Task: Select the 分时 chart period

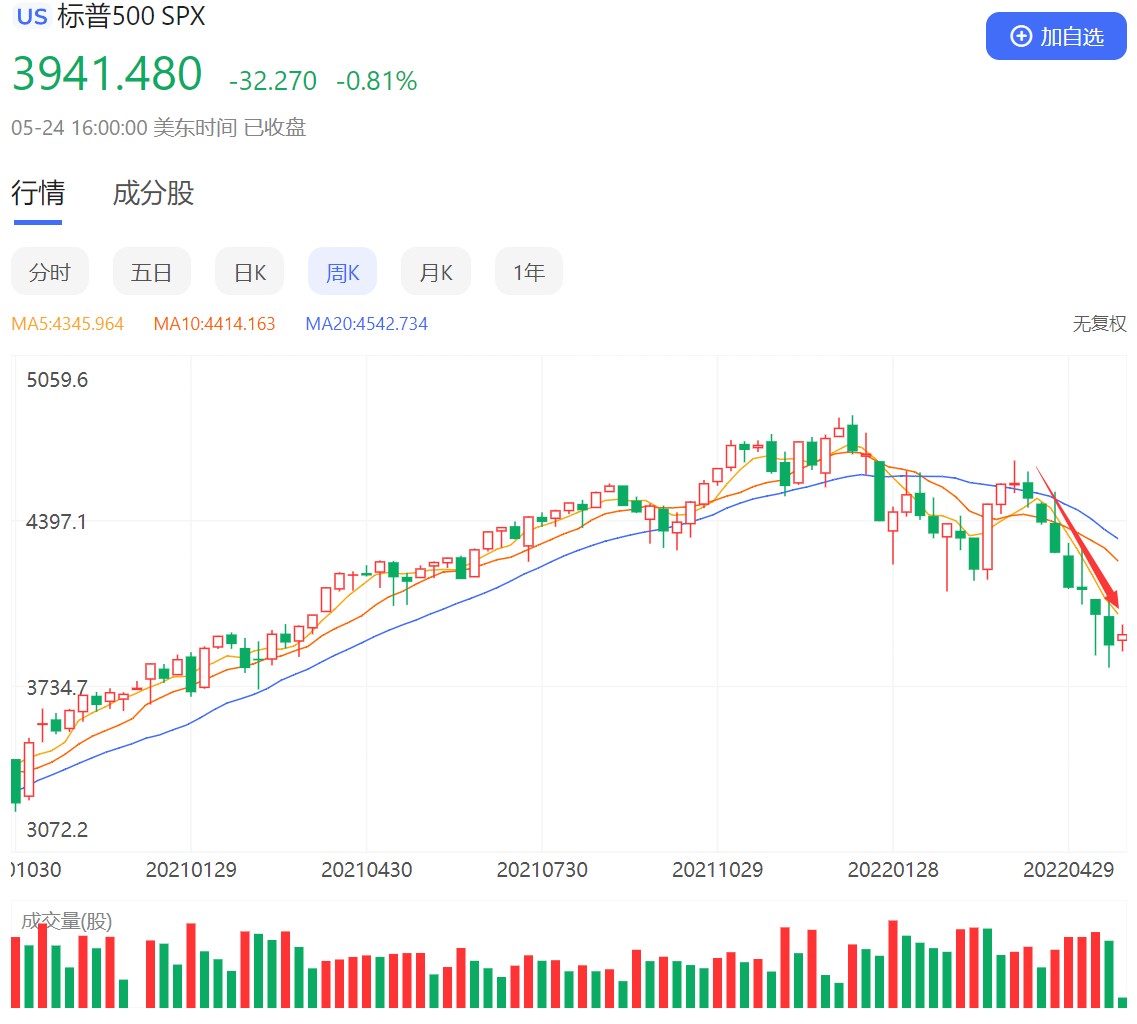Action: 50,272
